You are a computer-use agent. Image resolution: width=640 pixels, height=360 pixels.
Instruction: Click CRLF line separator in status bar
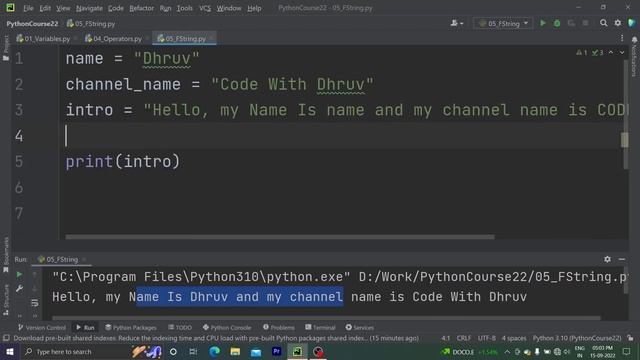pyautogui.click(x=464, y=338)
